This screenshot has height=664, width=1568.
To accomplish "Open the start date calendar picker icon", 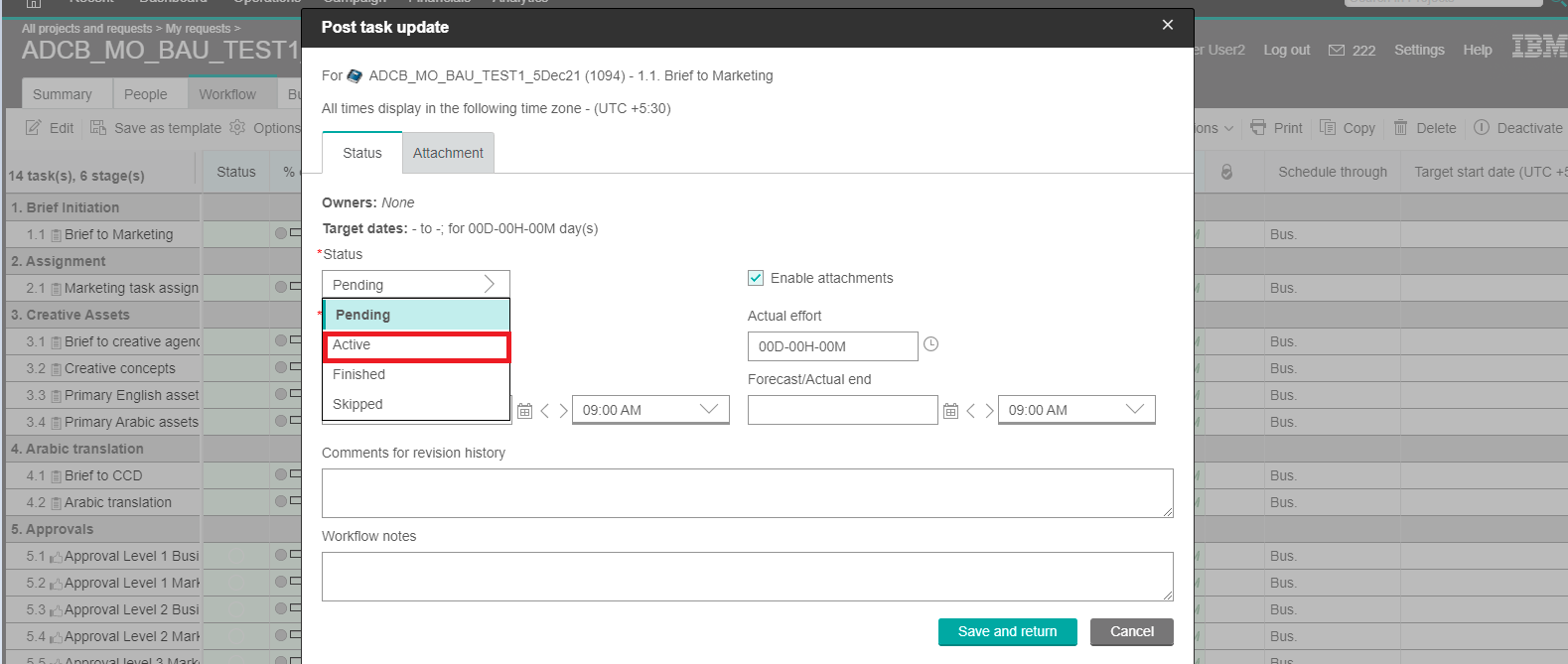I will click(x=525, y=411).
